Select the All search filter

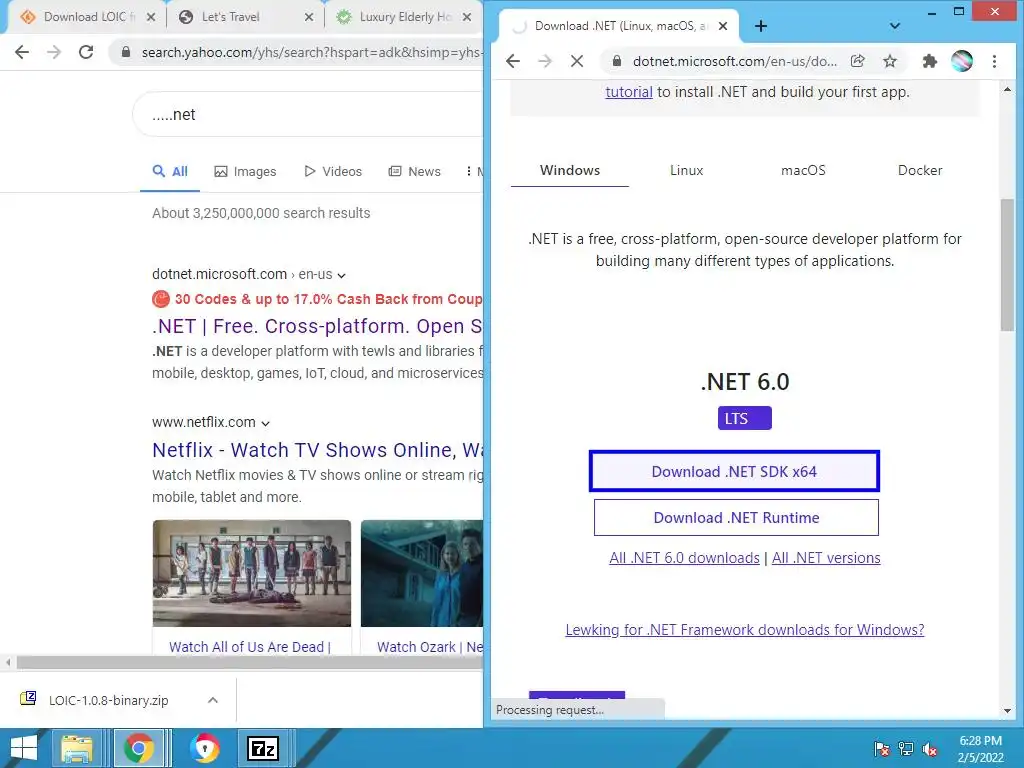[170, 171]
